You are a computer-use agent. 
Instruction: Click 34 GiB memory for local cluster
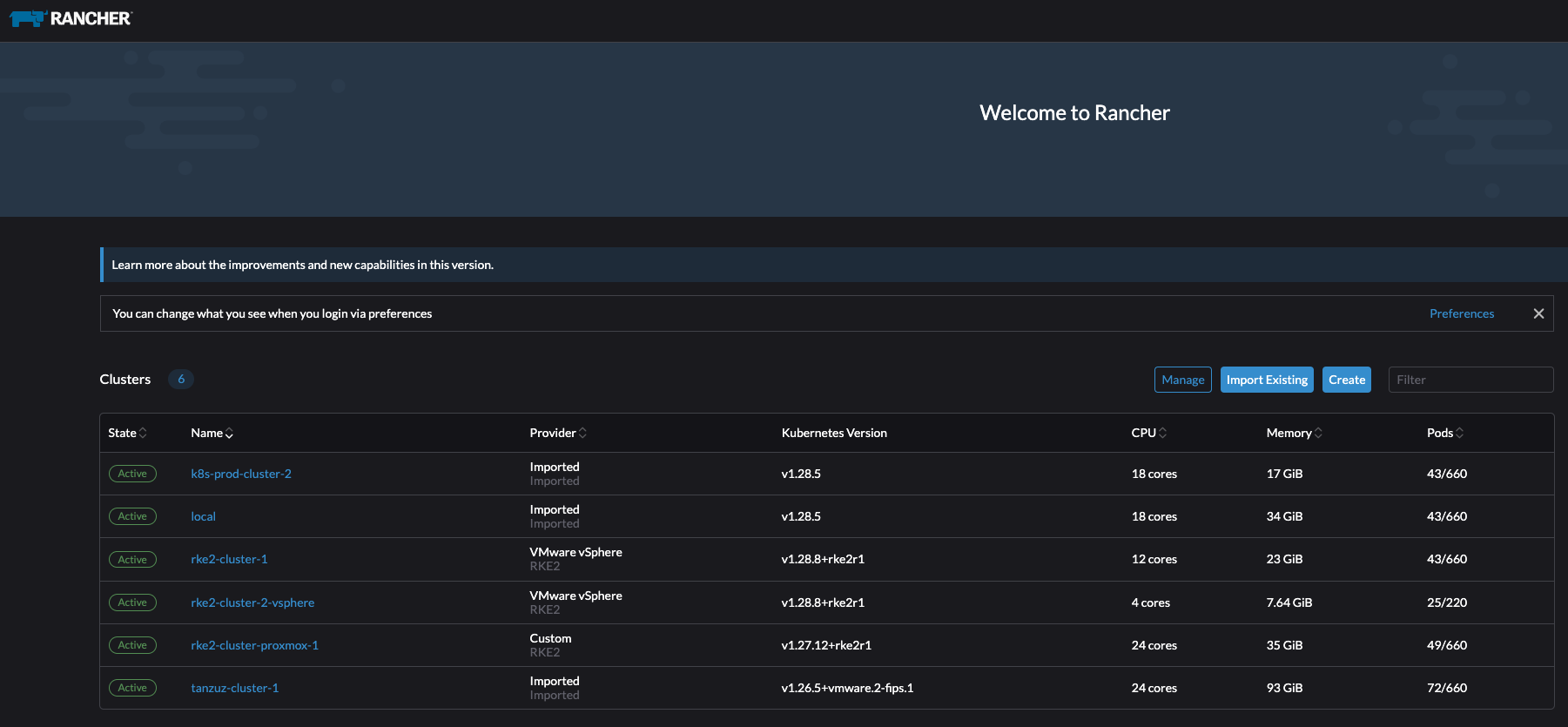point(1284,516)
